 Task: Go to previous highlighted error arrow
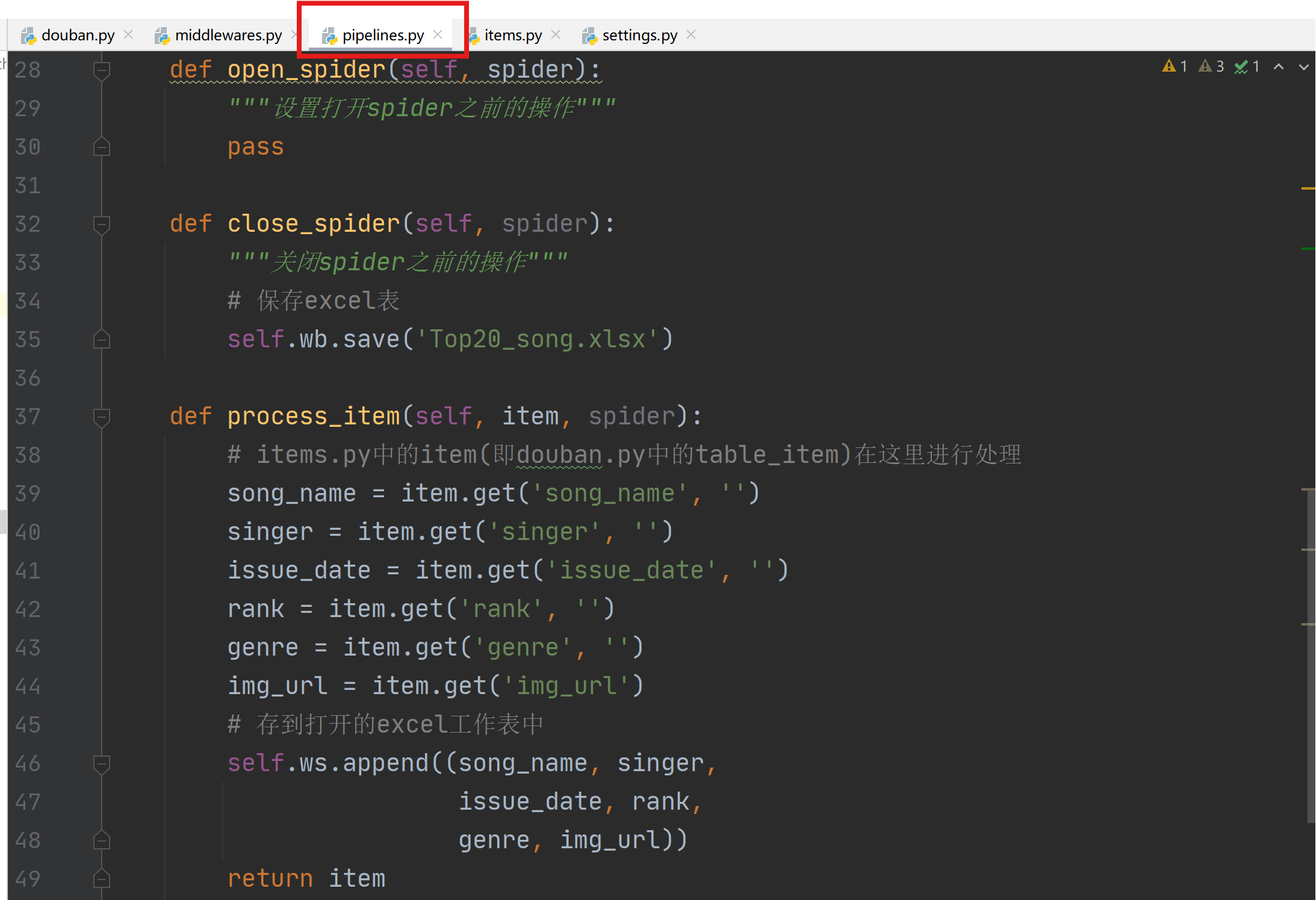pyautogui.click(x=1279, y=67)
